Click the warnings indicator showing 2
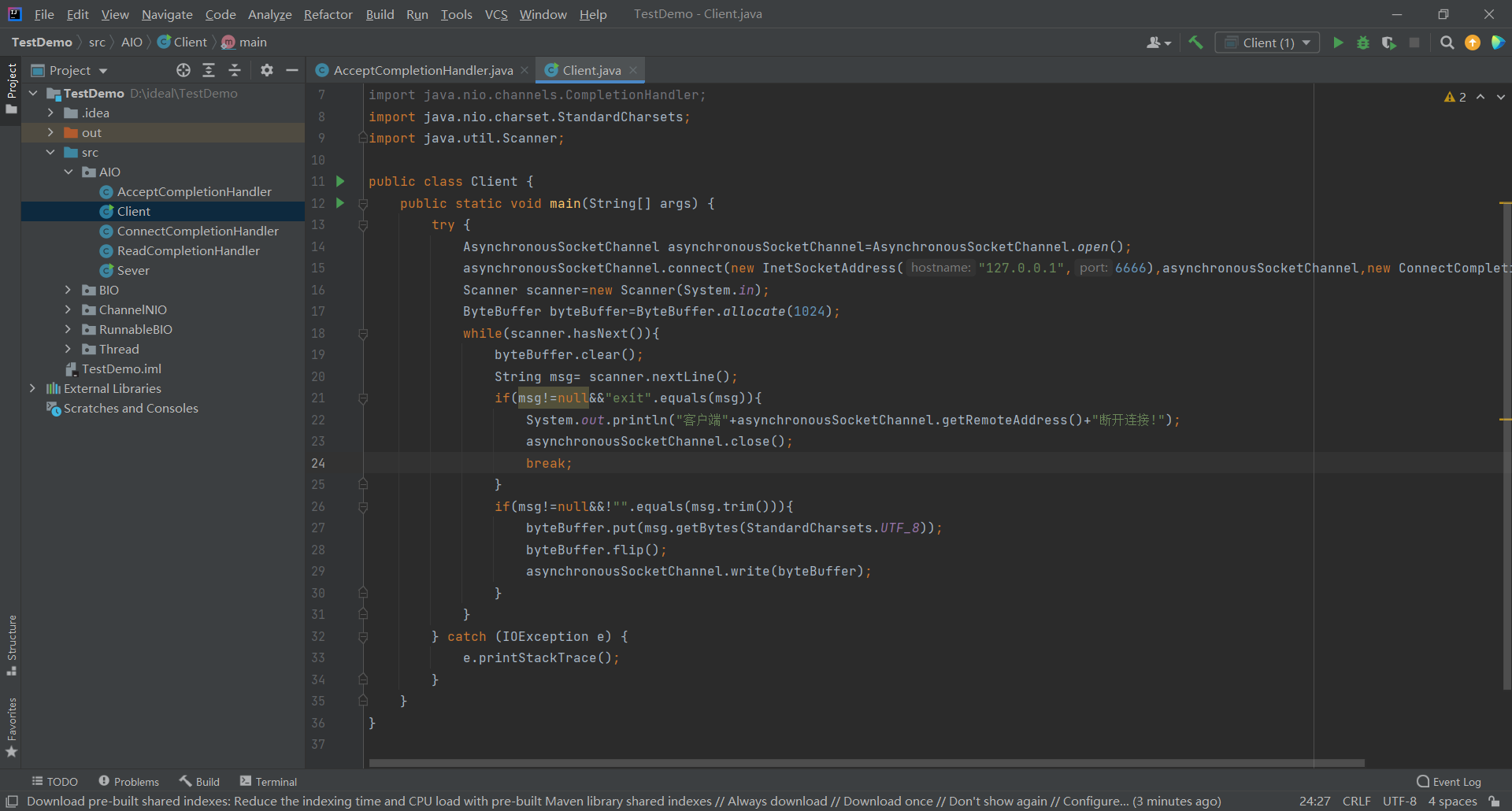Viewport: 1512px width, 811px height. pyautogui.click(x=1455, y=97)
